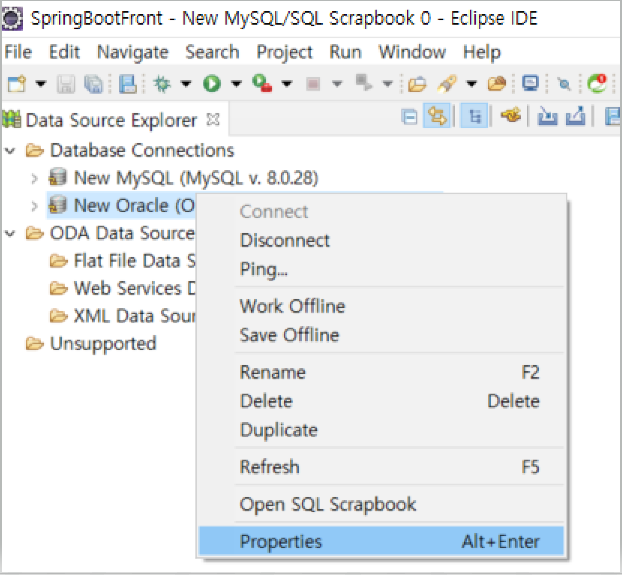Click the Export profiles icon
This screenshot has height=575, width=622.
[x=576, y=116]
